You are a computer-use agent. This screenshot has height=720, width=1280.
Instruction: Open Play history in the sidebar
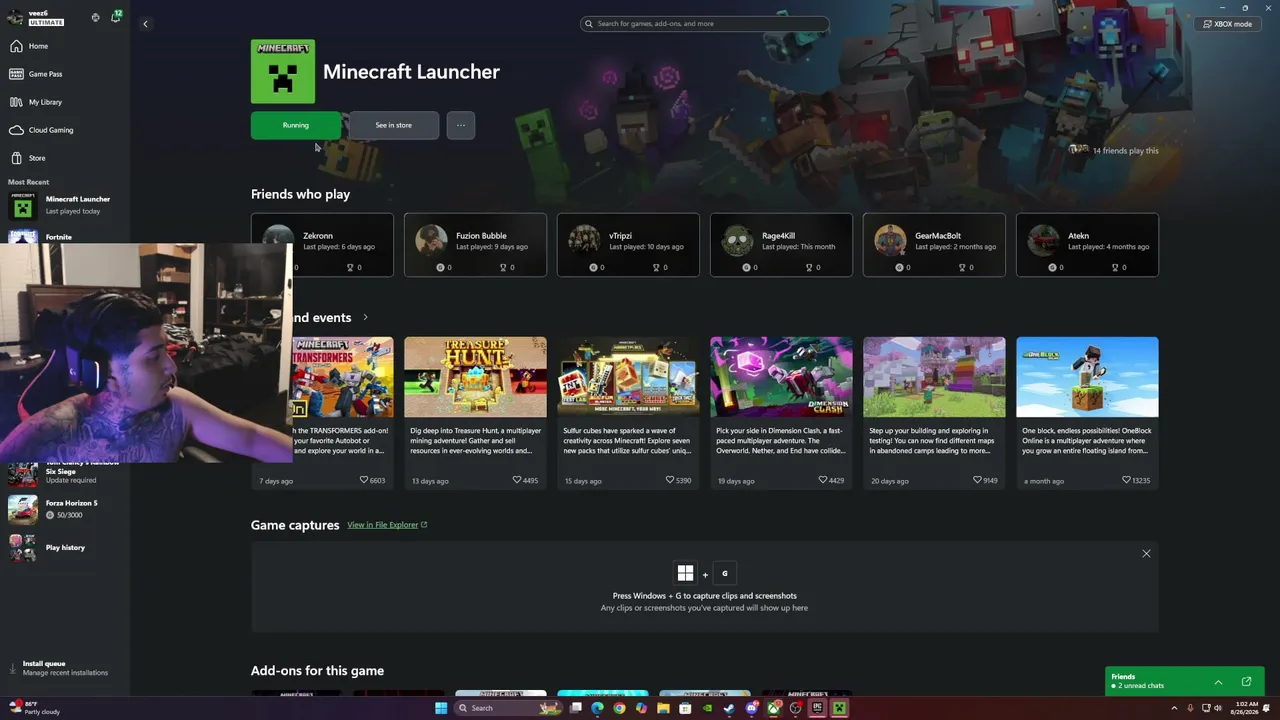(64, 548)
